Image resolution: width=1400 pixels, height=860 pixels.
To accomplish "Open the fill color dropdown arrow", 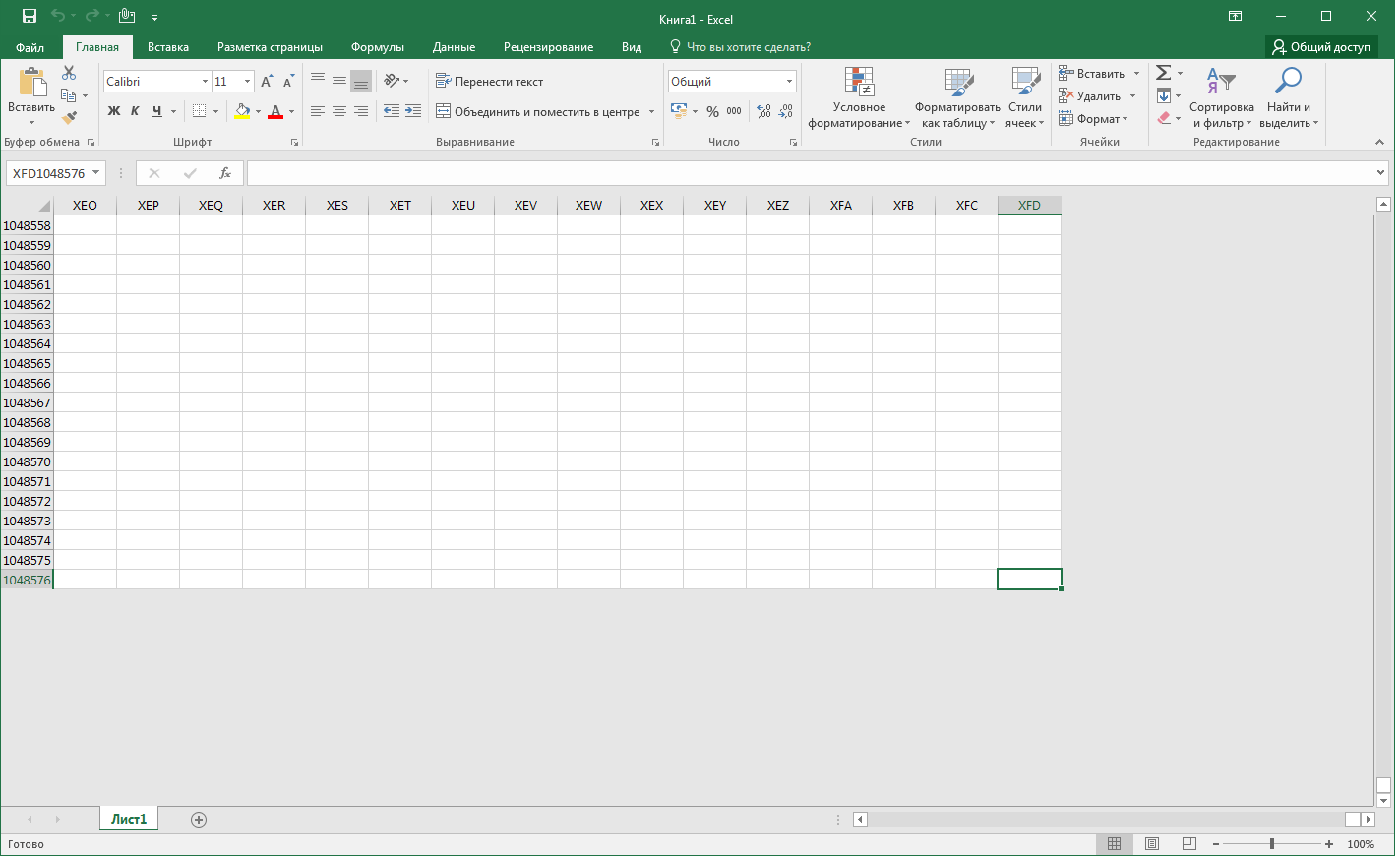I will 256,111.
